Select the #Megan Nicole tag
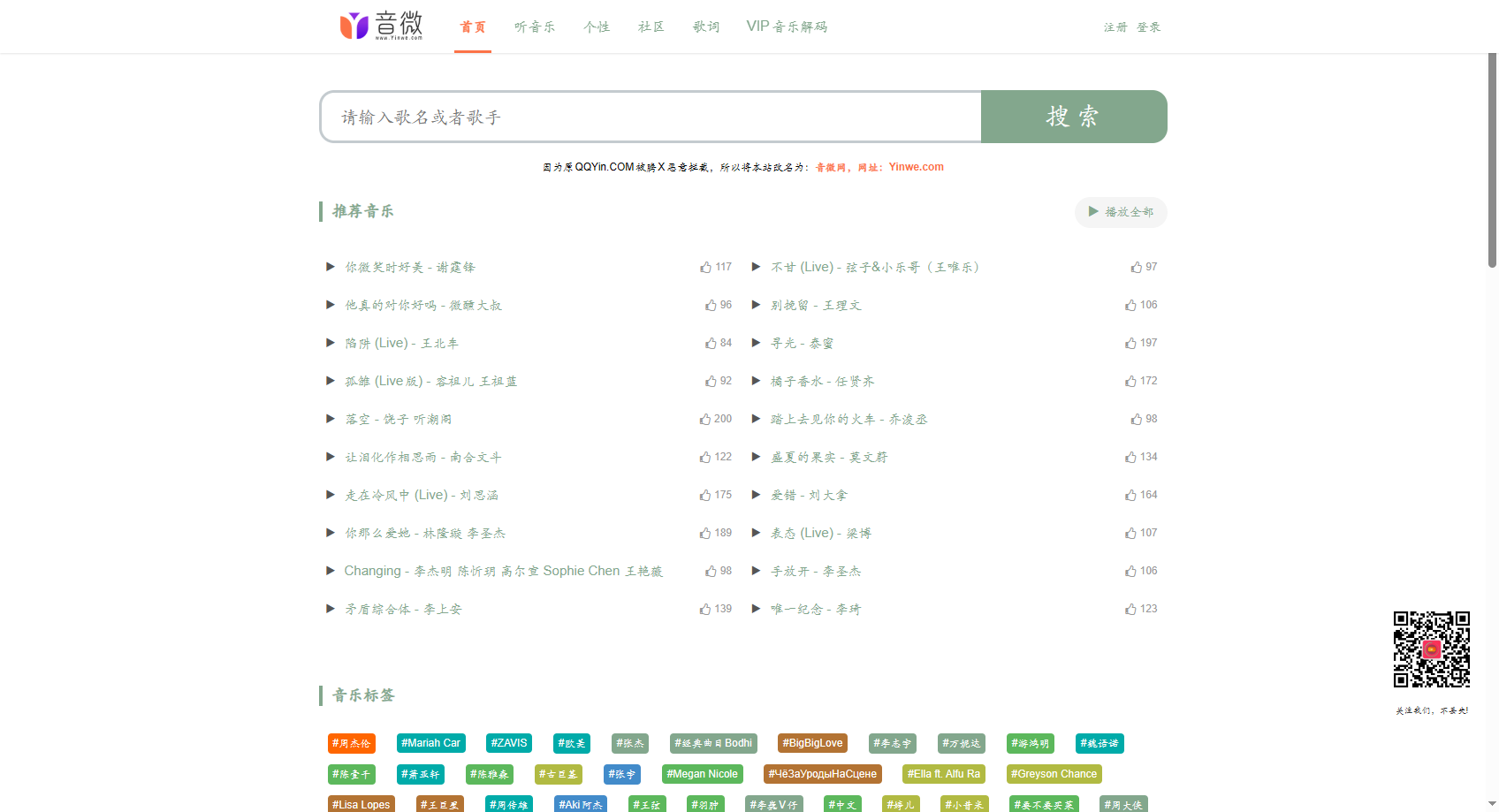 pyautogui.click(x=703, y=774)
